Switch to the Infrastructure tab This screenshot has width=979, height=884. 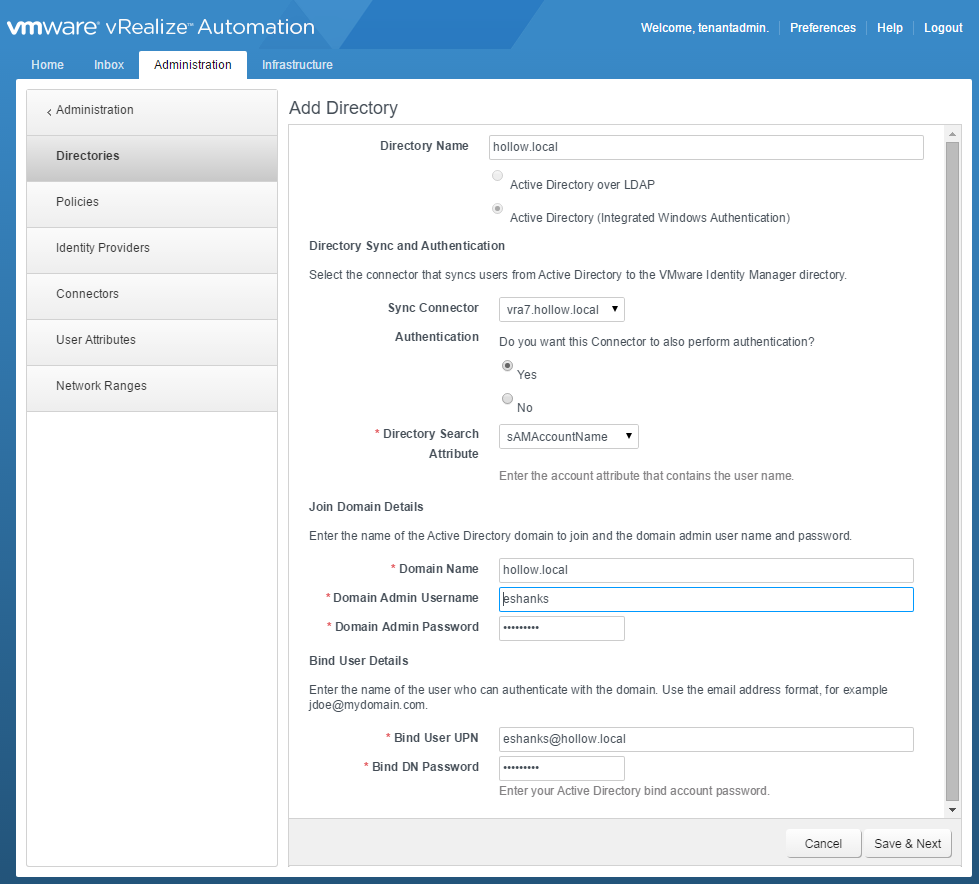297,65
